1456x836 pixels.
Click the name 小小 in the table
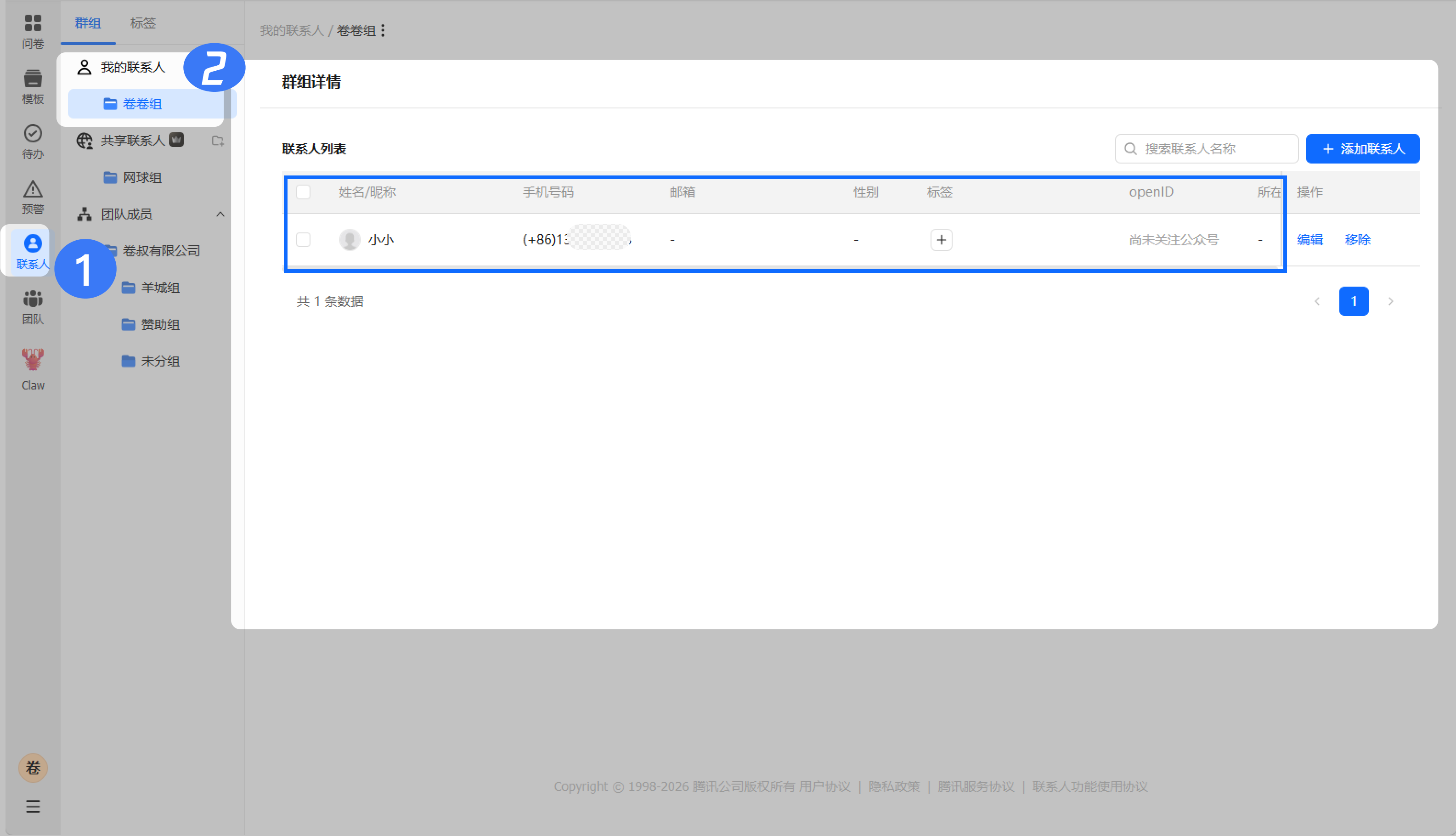(381, 239)
